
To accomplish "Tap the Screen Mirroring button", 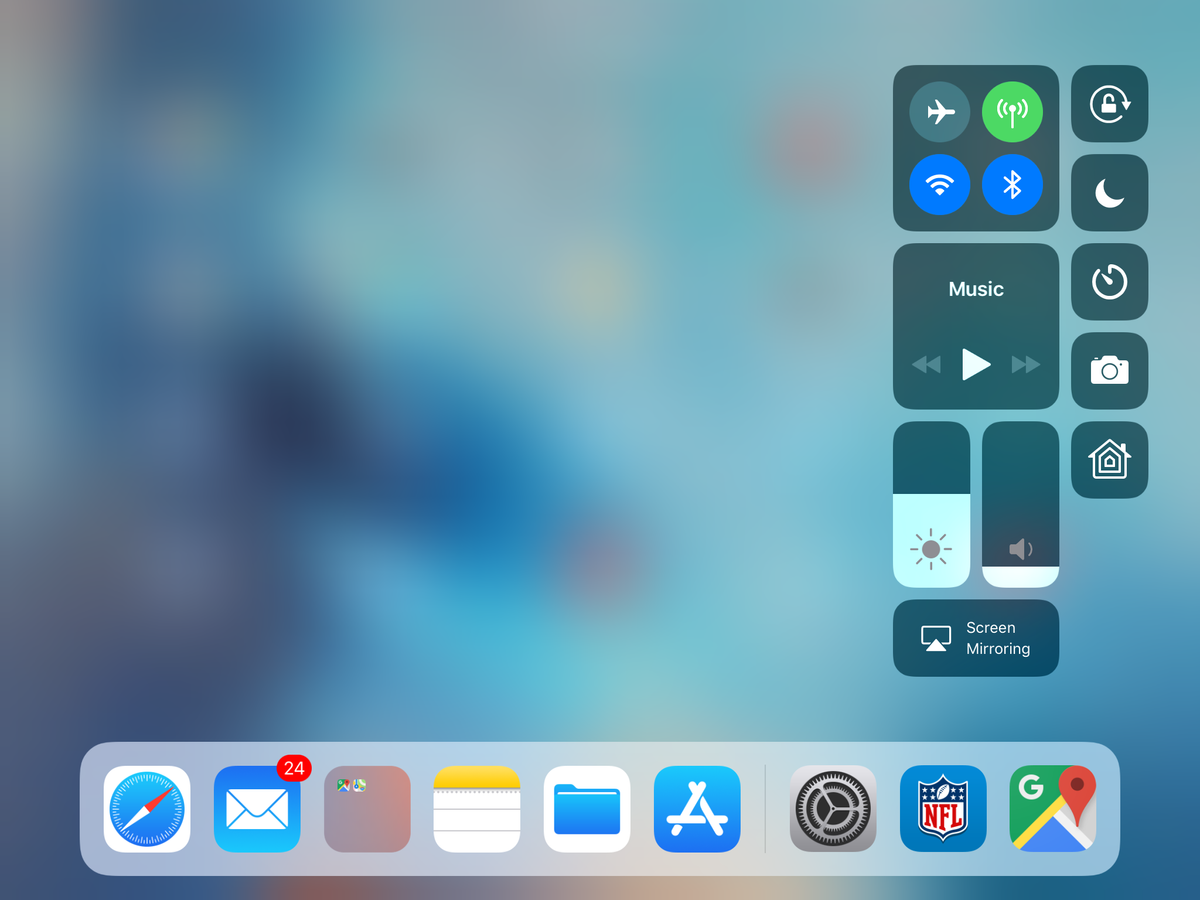I will (x=976, y=638).
